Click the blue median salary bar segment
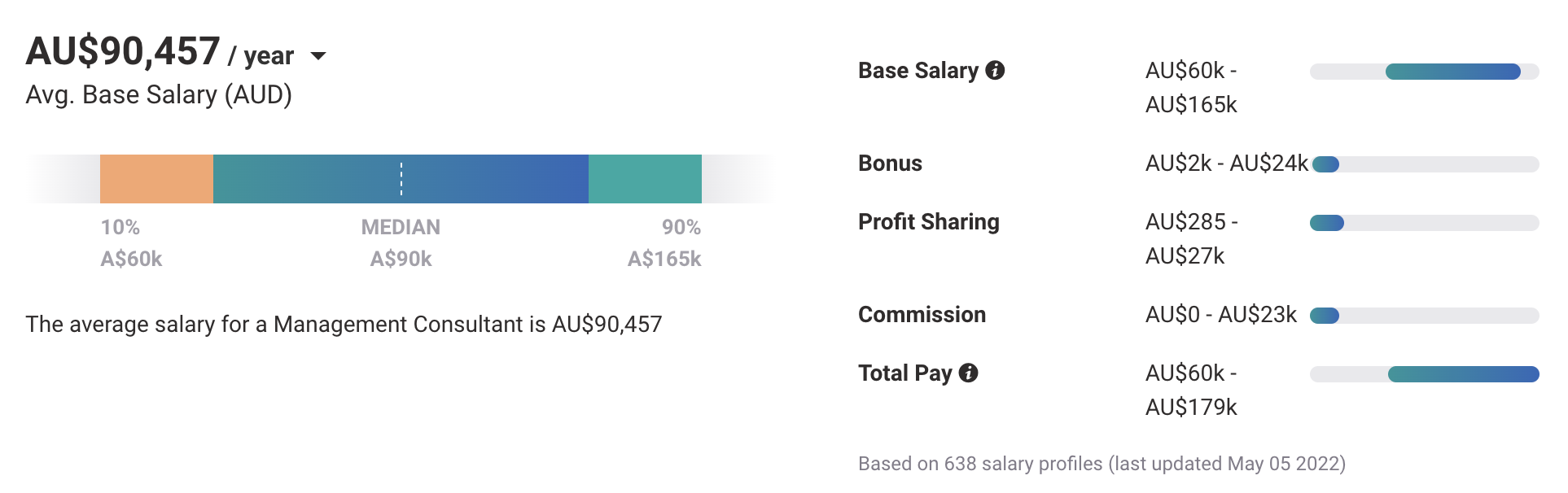The height and width of the screenshot is (493, 1568). tap(488, 179)
